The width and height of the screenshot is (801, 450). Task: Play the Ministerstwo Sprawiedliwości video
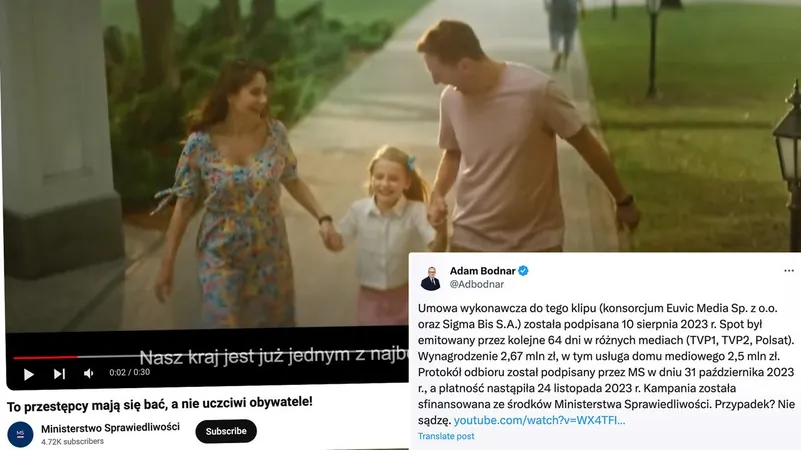(x=29, y=374)
